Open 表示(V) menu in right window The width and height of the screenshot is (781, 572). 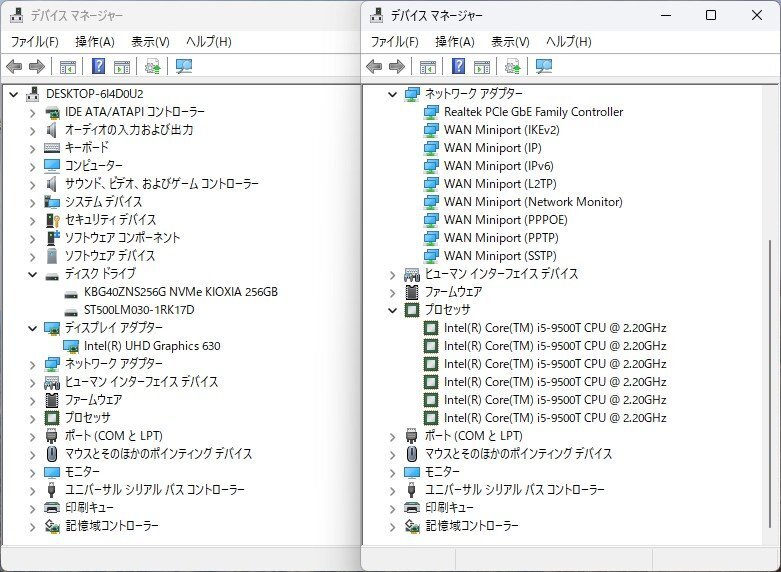[x=511, y=41]
